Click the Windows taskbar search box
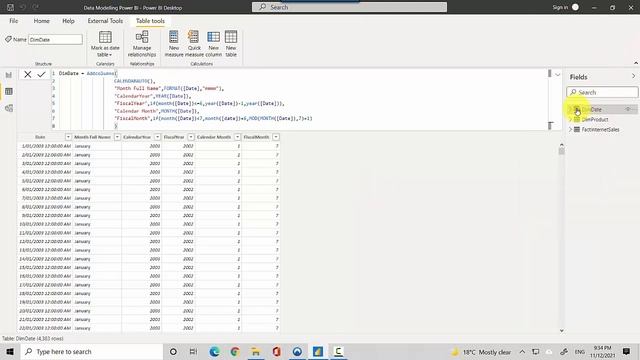 [x=91, y=351]
